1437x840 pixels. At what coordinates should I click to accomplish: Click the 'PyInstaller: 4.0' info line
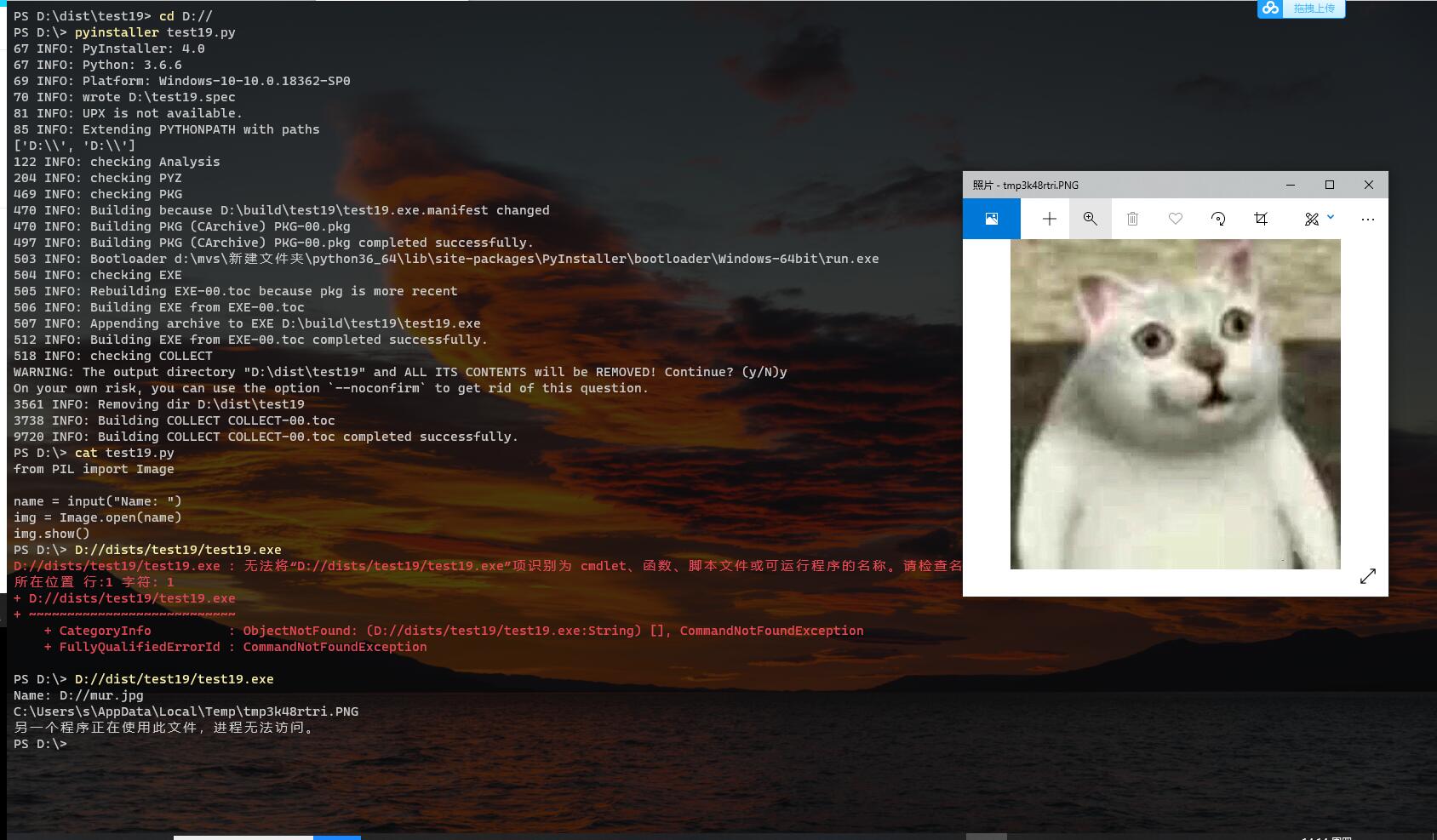point(109,49)
